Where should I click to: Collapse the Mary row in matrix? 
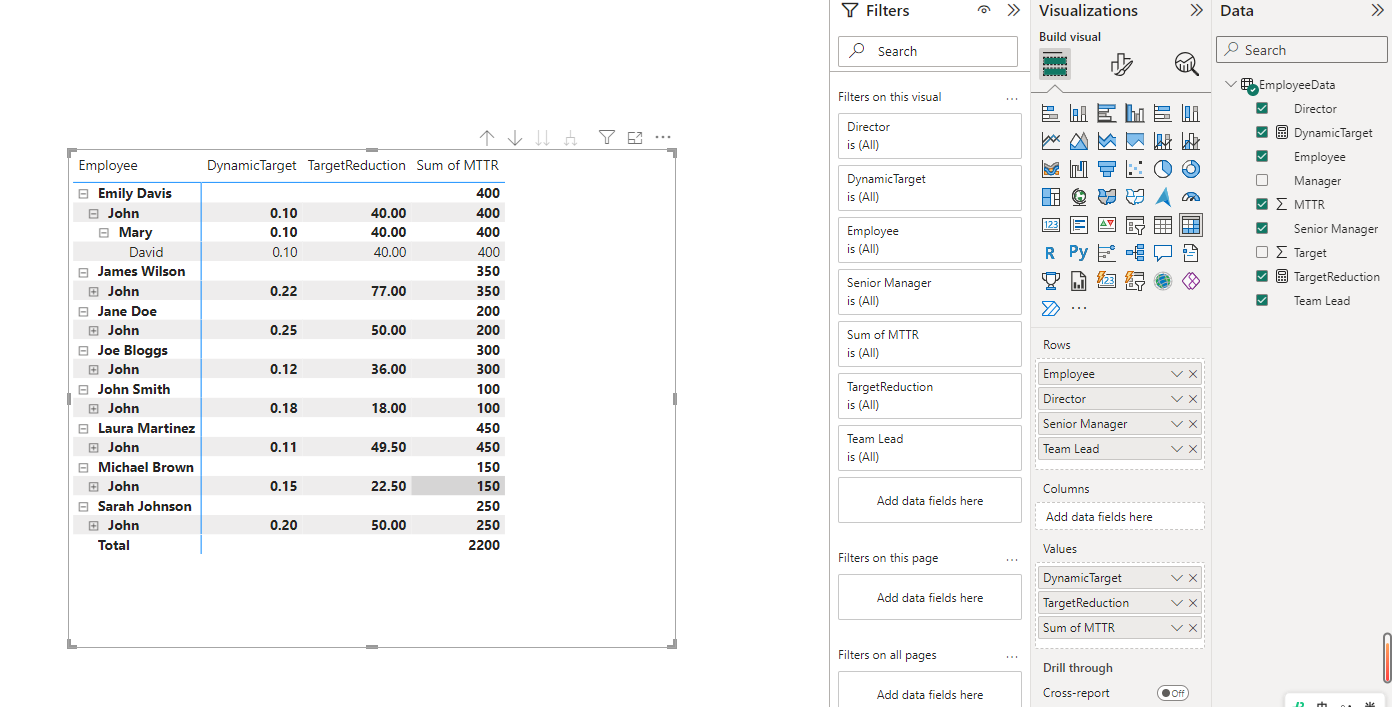point(104,233)
